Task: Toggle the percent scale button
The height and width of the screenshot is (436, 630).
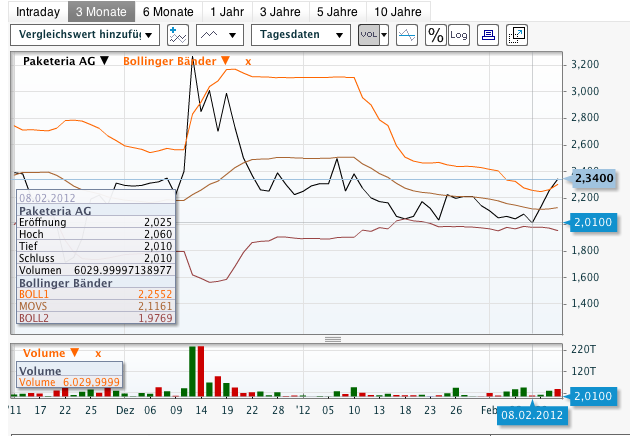Action: [x=436, y=35]
